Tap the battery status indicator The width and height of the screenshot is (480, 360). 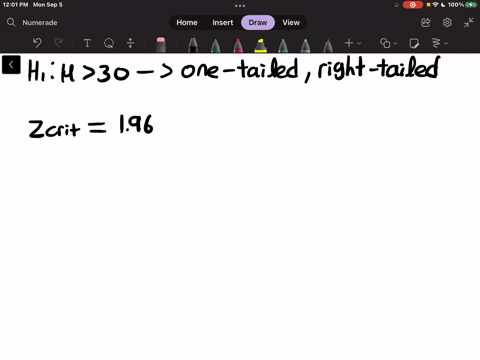[462, 5]
